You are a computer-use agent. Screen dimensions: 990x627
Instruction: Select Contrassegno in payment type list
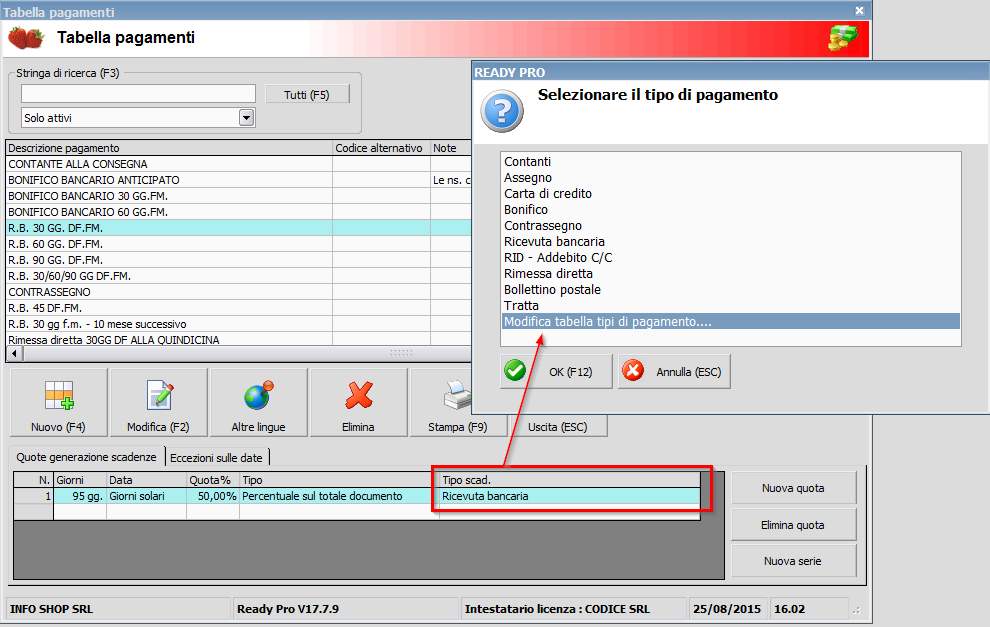(731, 225)
